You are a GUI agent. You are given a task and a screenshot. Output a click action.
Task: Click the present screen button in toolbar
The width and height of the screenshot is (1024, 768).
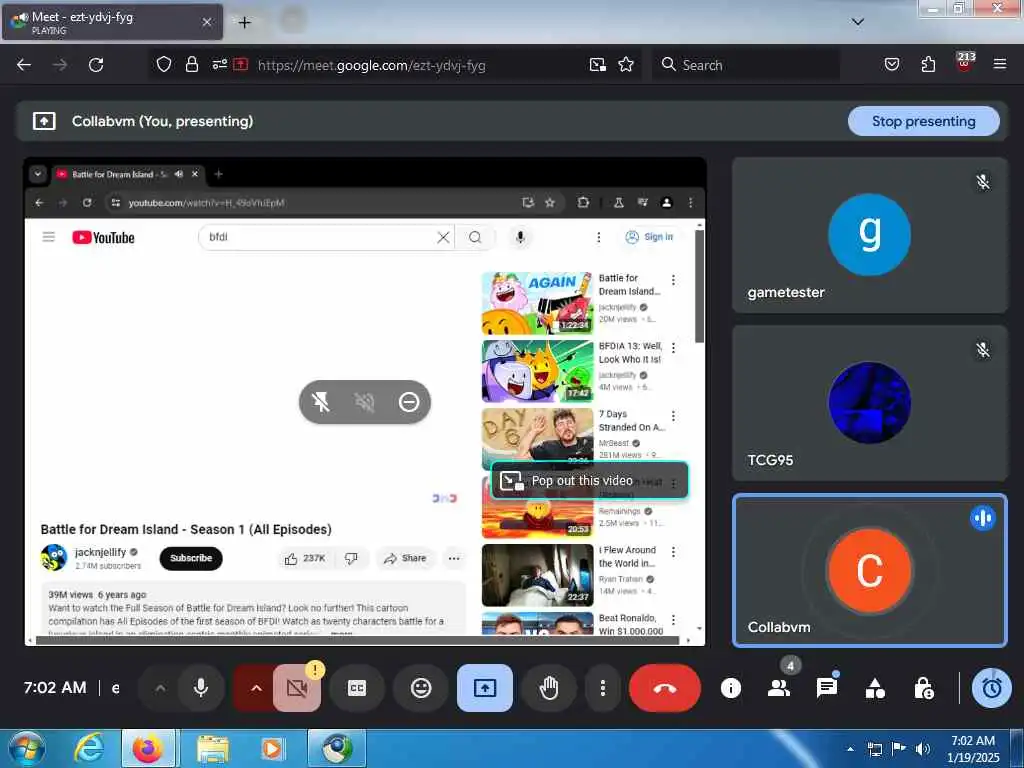click(485, 688)
